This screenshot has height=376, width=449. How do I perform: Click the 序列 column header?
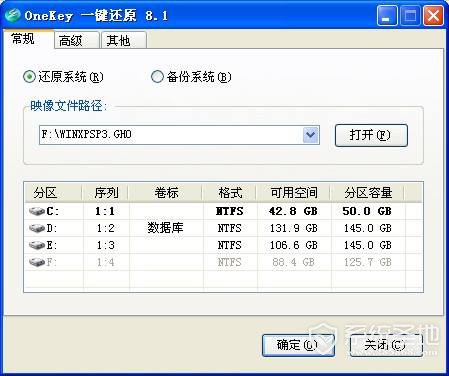coord(106,193)
